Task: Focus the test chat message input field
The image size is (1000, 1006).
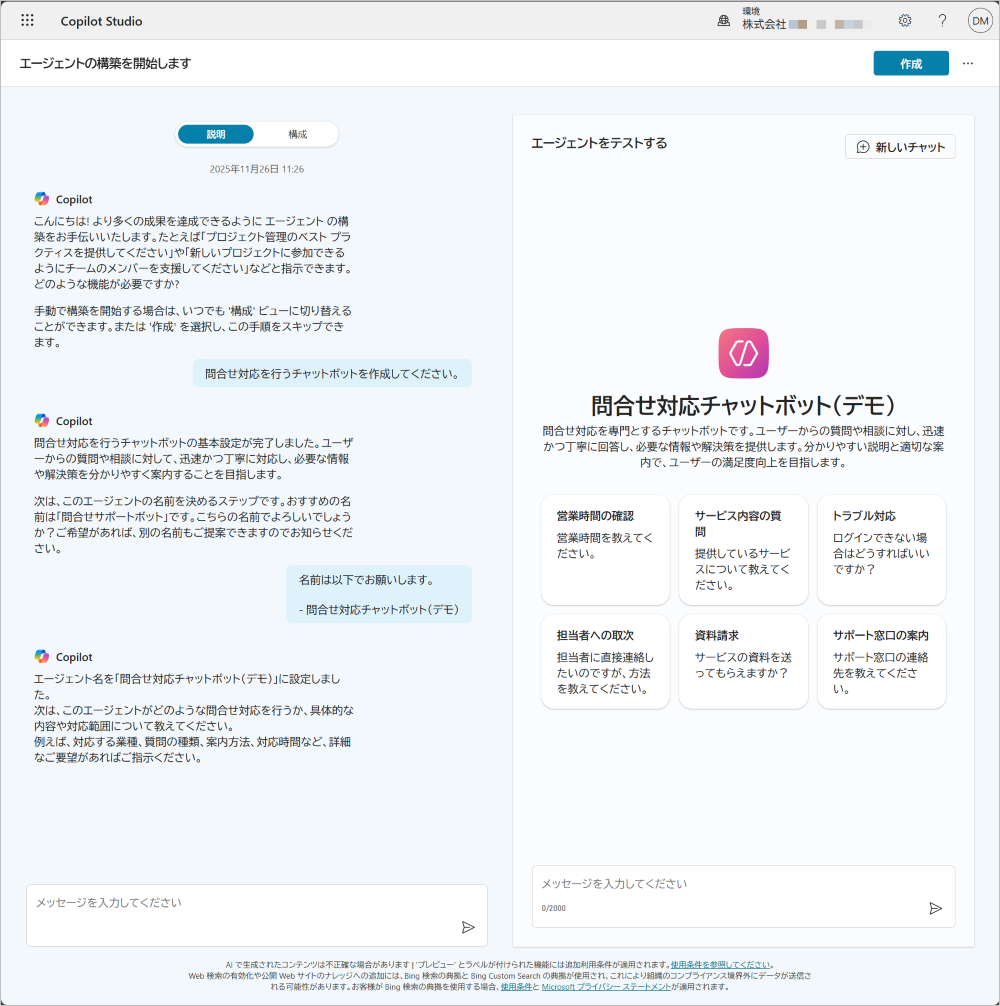Action: pos(730,884)
